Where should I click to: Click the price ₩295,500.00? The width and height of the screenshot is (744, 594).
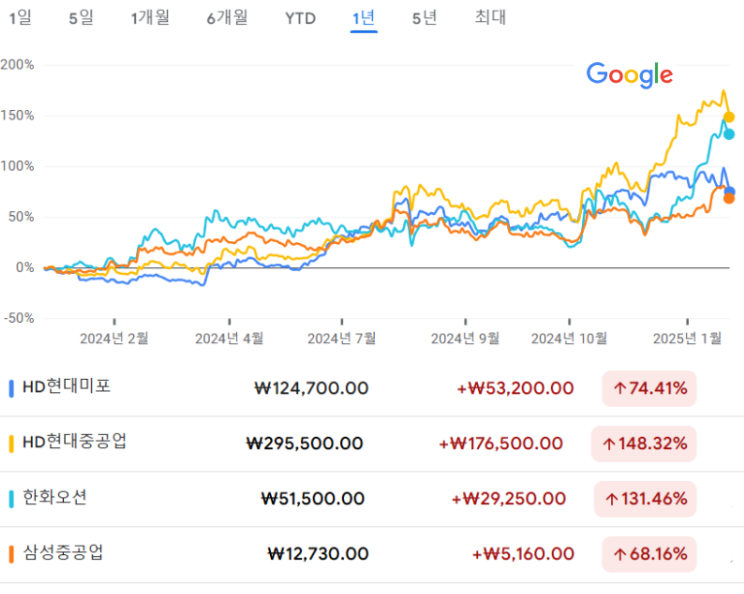(x=305, y=444)
